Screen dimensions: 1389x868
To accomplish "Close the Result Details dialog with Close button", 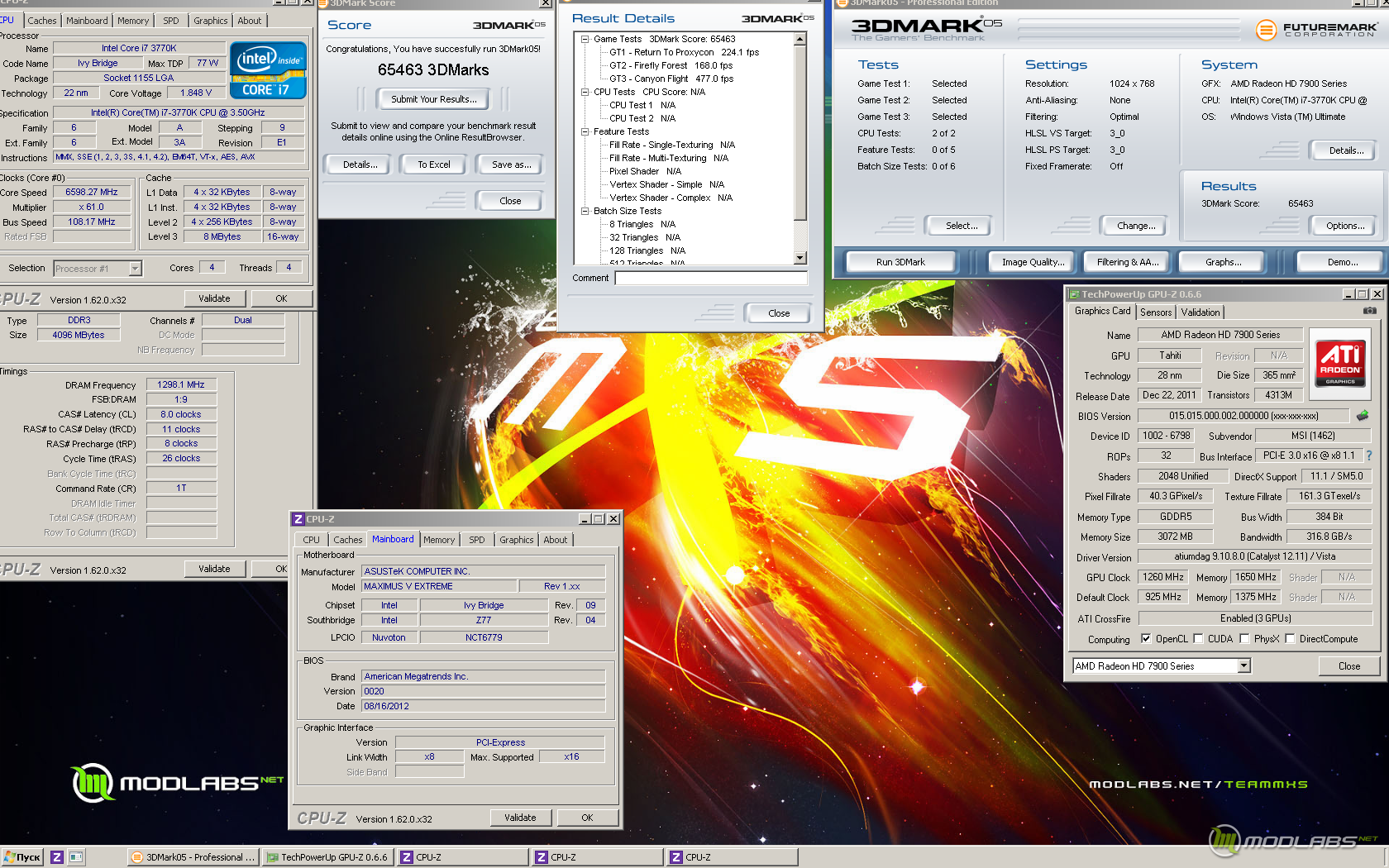I will (x=779, y=313).
